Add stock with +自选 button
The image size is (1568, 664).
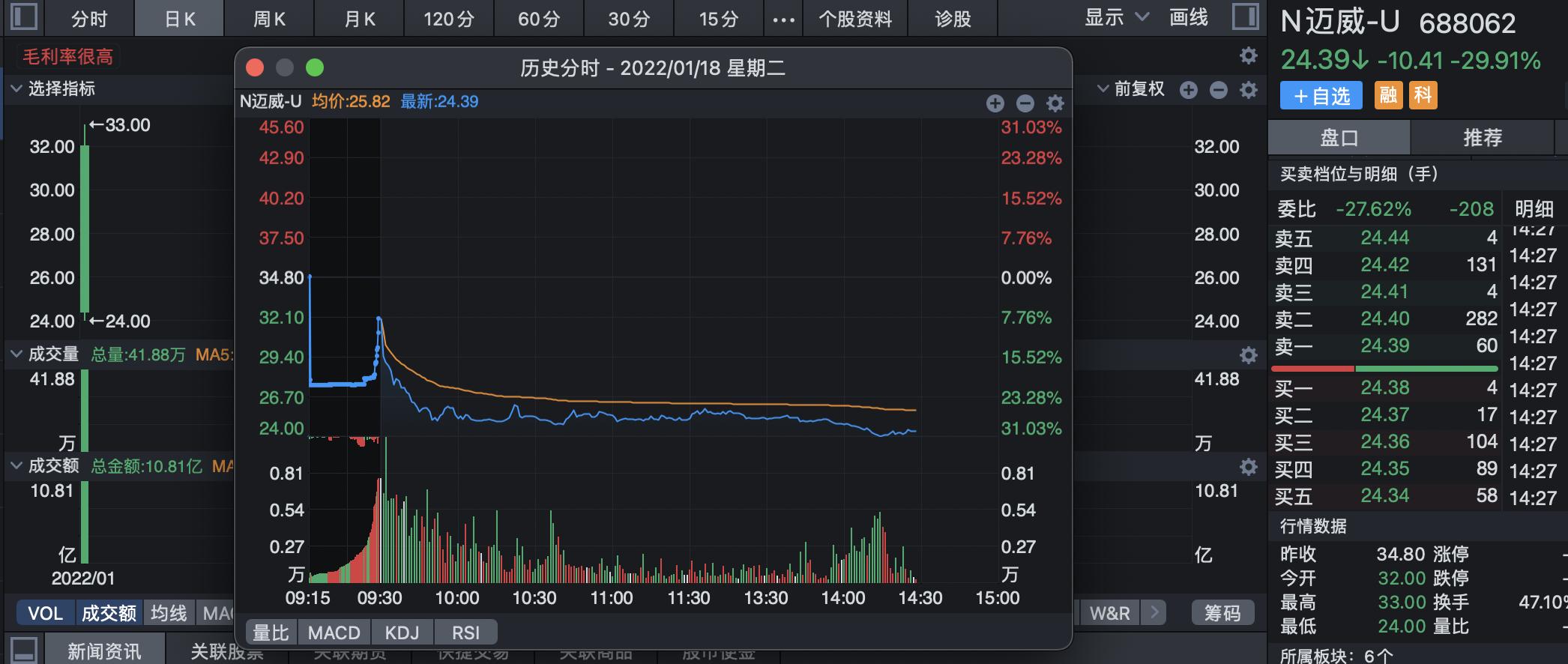[1321, 96]
